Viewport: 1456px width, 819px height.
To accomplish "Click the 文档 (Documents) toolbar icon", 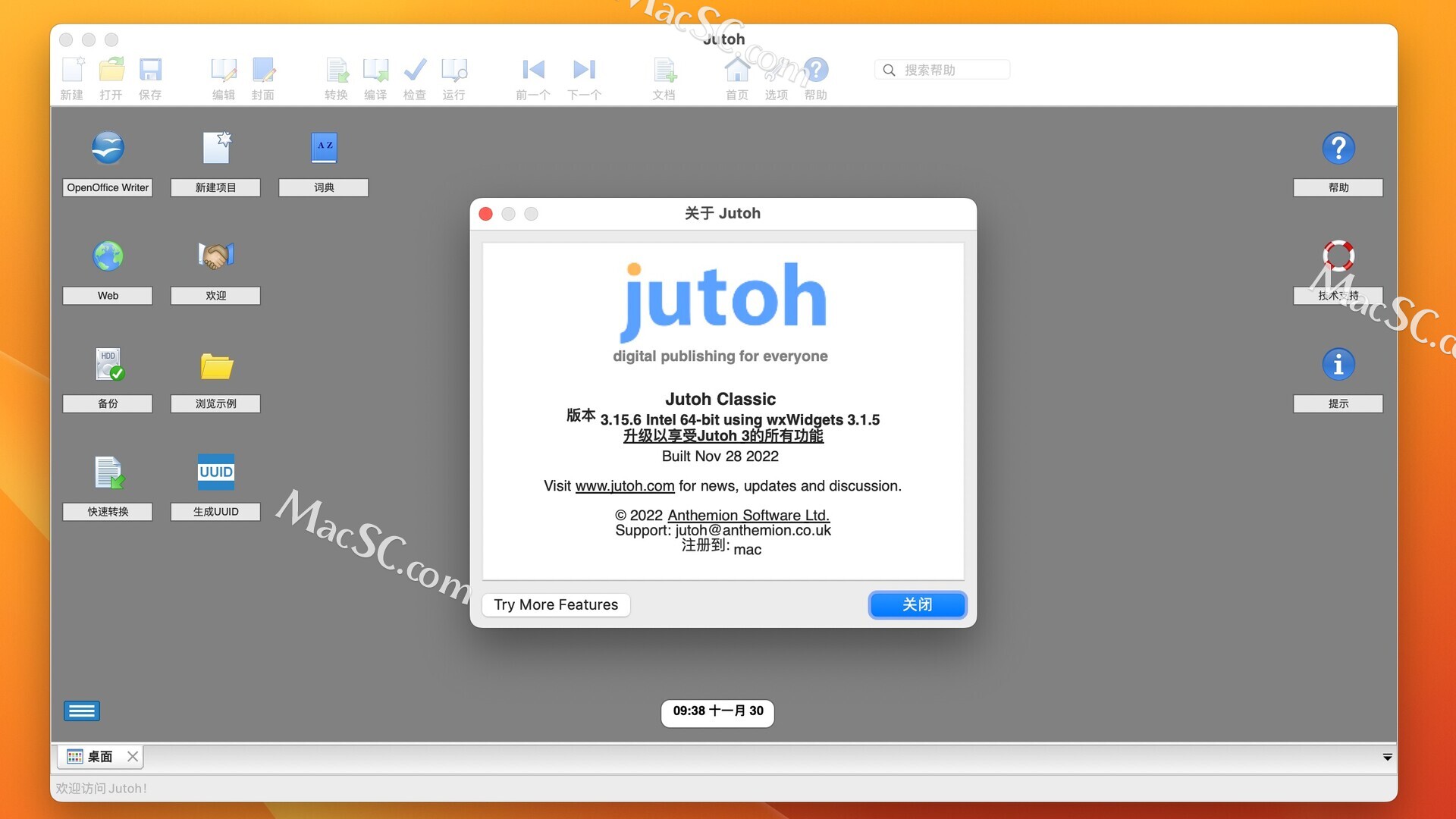I will tap(664, 70).
